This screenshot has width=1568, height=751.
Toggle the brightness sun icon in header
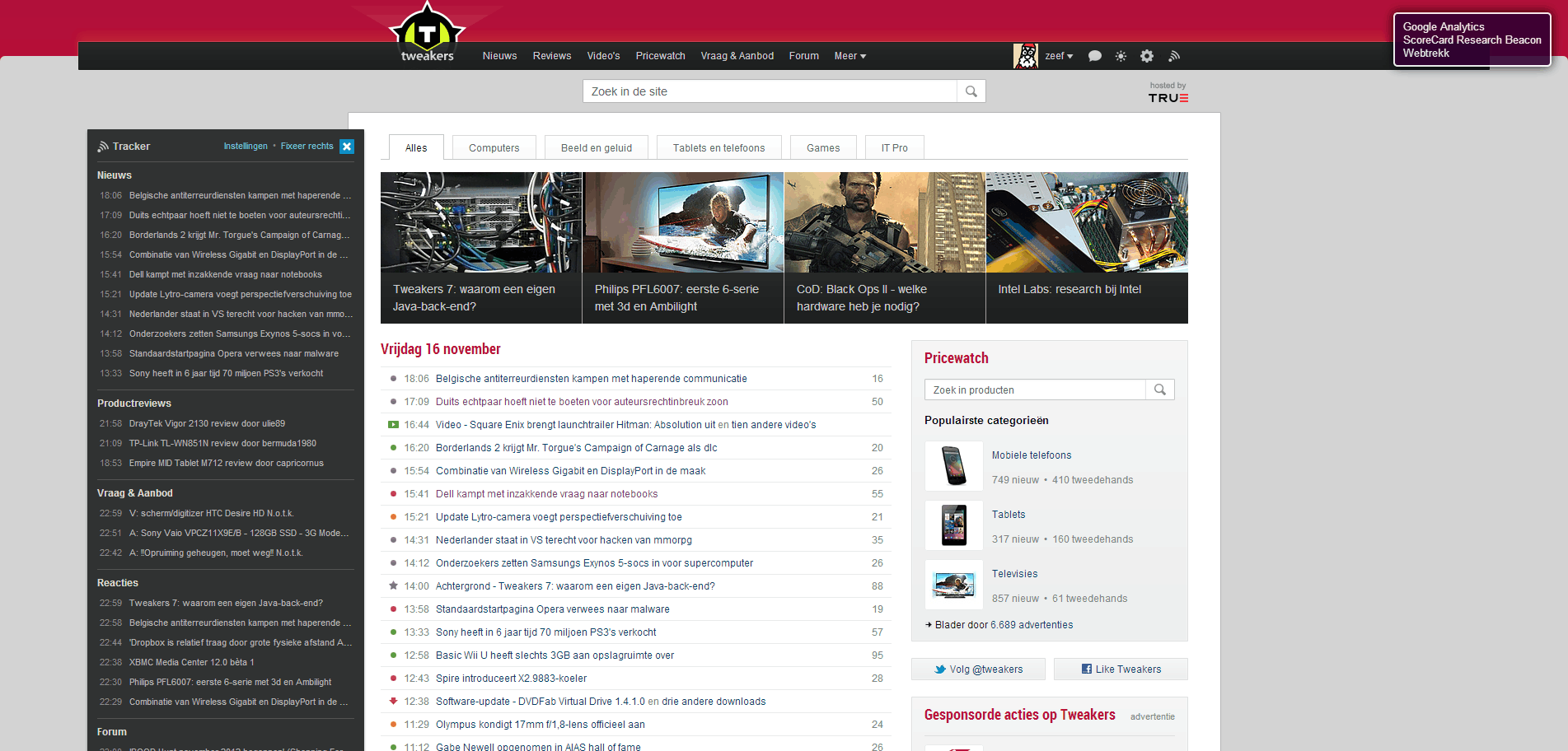pos(1121,56)
